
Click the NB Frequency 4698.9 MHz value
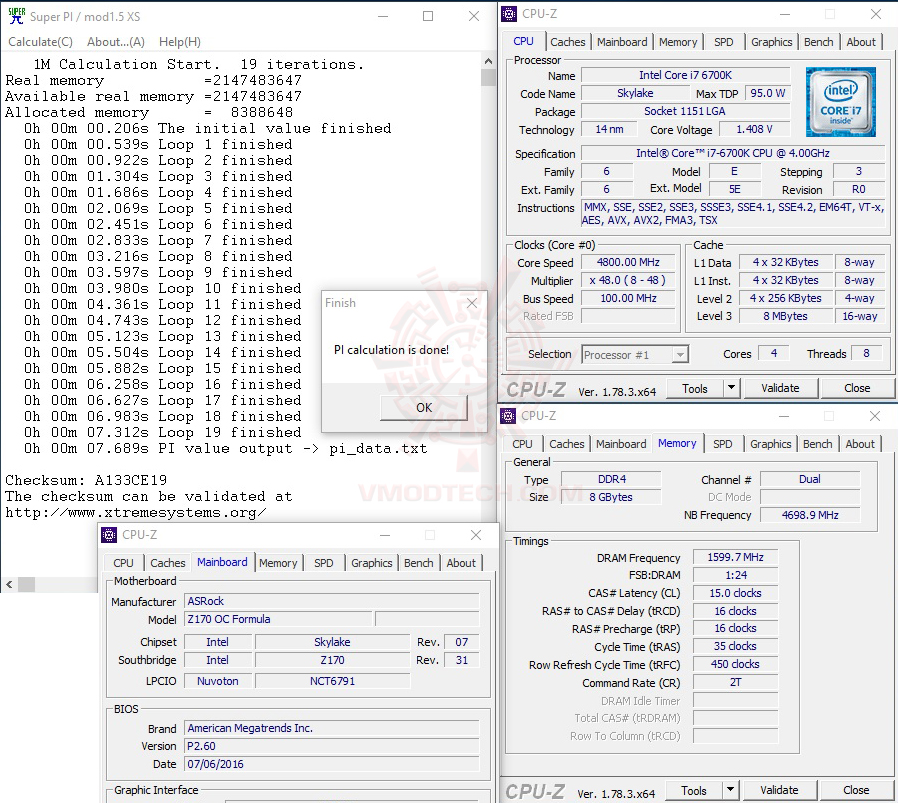point(810,515)
